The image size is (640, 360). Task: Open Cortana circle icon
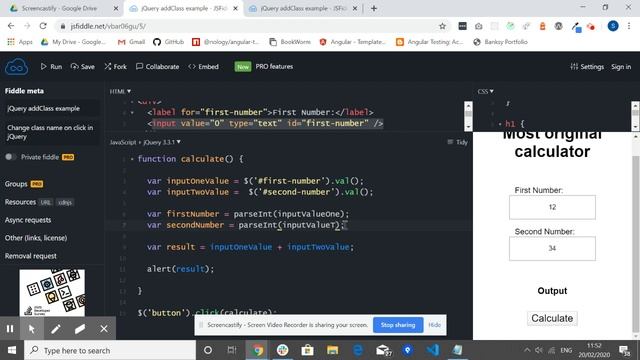click(x=208, y=350)
